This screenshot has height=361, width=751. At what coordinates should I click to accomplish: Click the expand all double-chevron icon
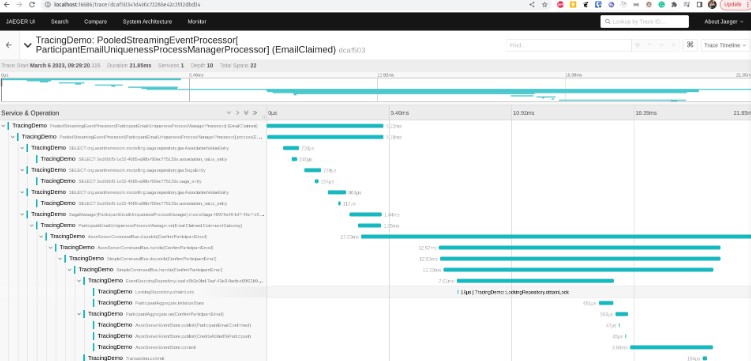point(246,113)
